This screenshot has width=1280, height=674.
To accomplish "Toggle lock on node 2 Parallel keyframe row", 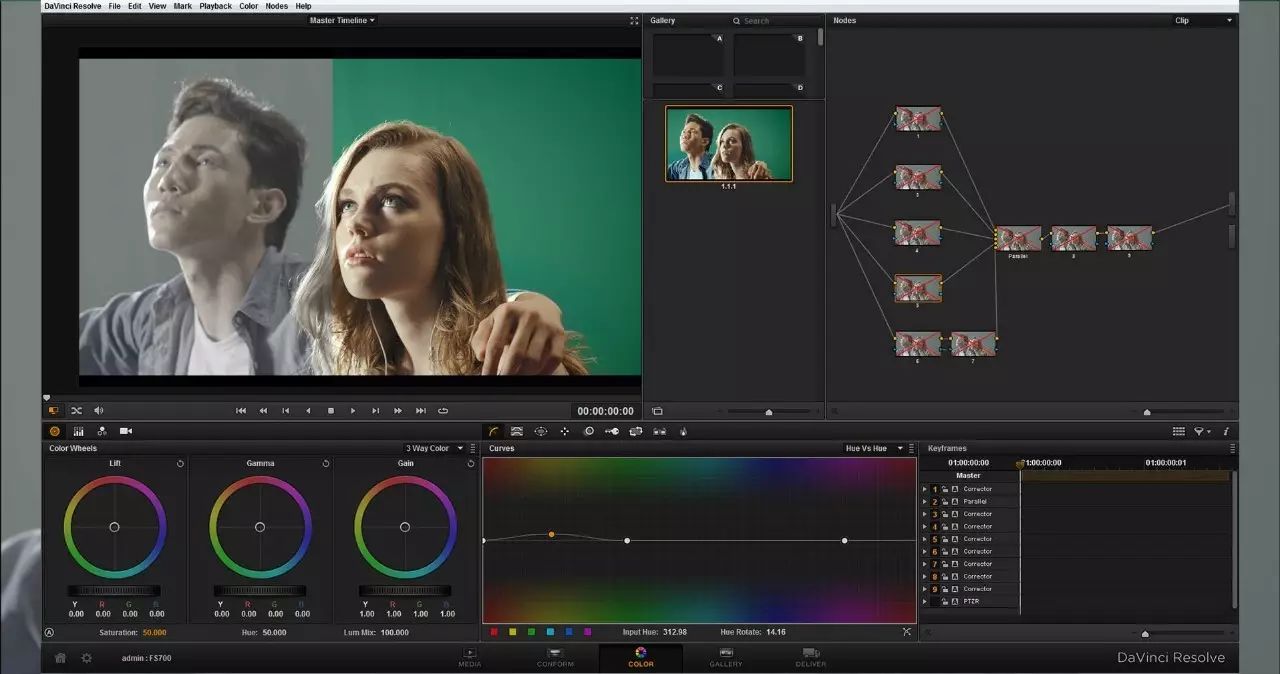I will coord(945,501).
